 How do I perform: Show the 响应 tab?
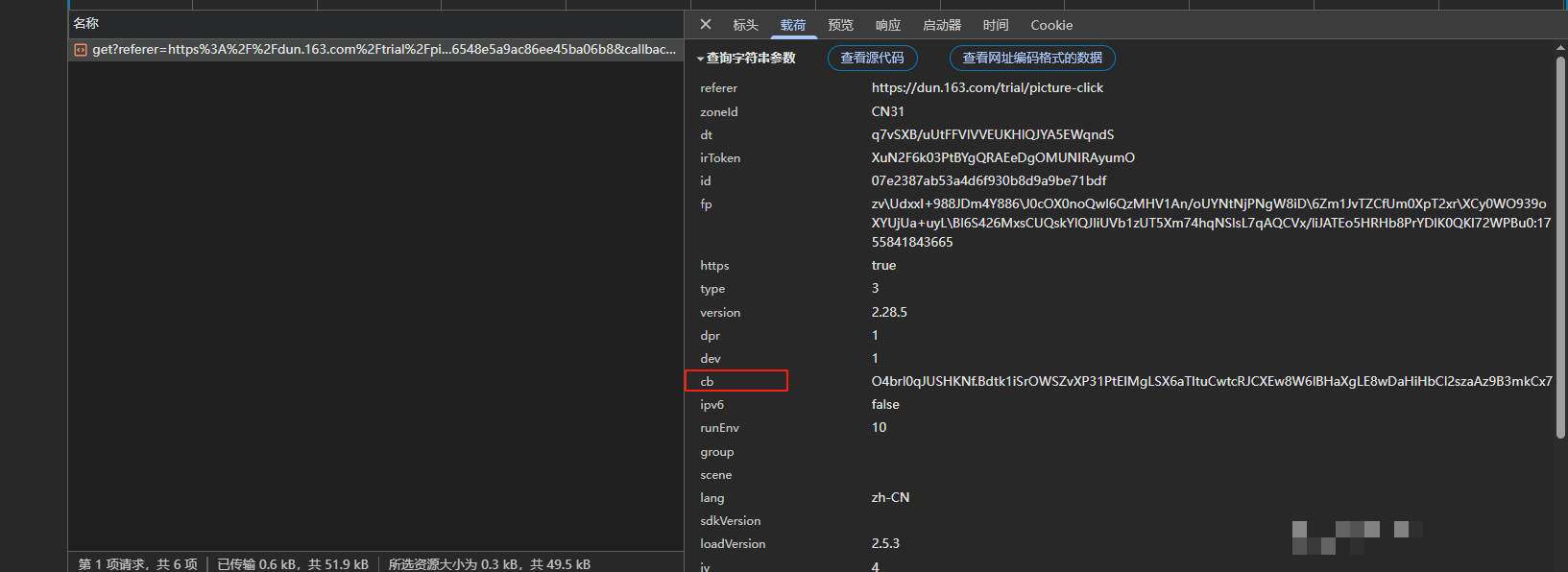pyautogui.click(x=888, y=26)
